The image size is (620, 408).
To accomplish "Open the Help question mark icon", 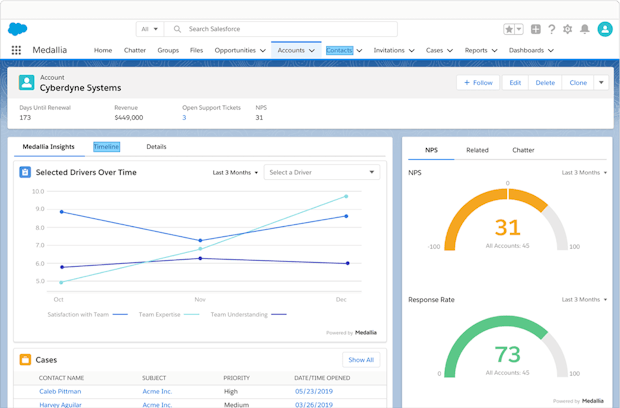I will tap(552, 29).
